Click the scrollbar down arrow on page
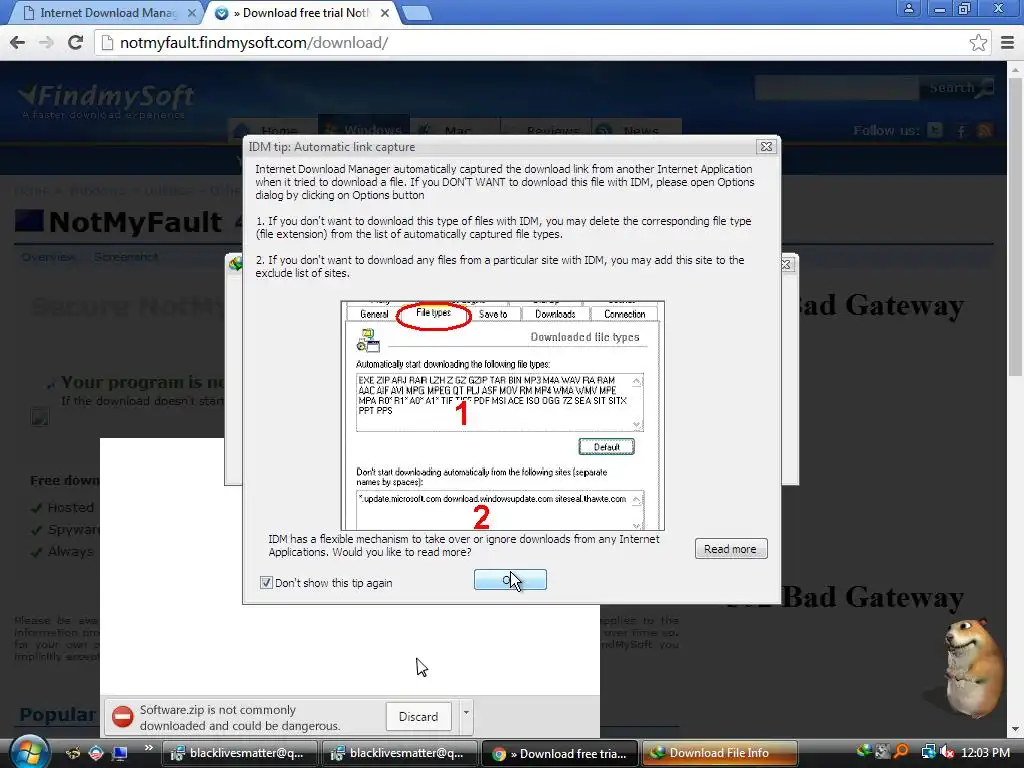The width and height of the screenshot is (1024, 768). pyautogui.click(x=1015, y=729)
